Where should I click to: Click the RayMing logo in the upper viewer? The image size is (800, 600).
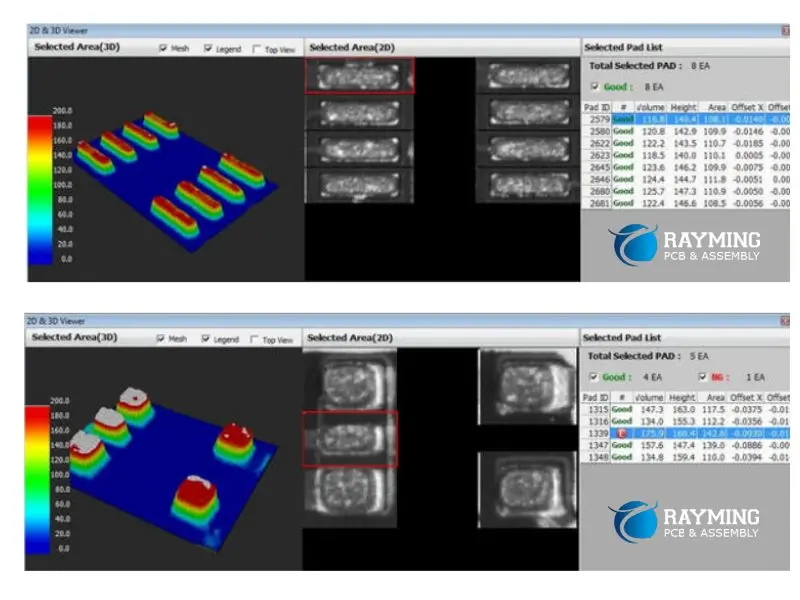pos(684,244)
